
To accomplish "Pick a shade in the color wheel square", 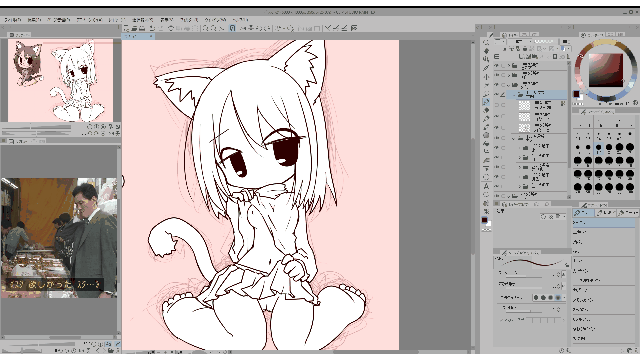I will pos(606,70).
